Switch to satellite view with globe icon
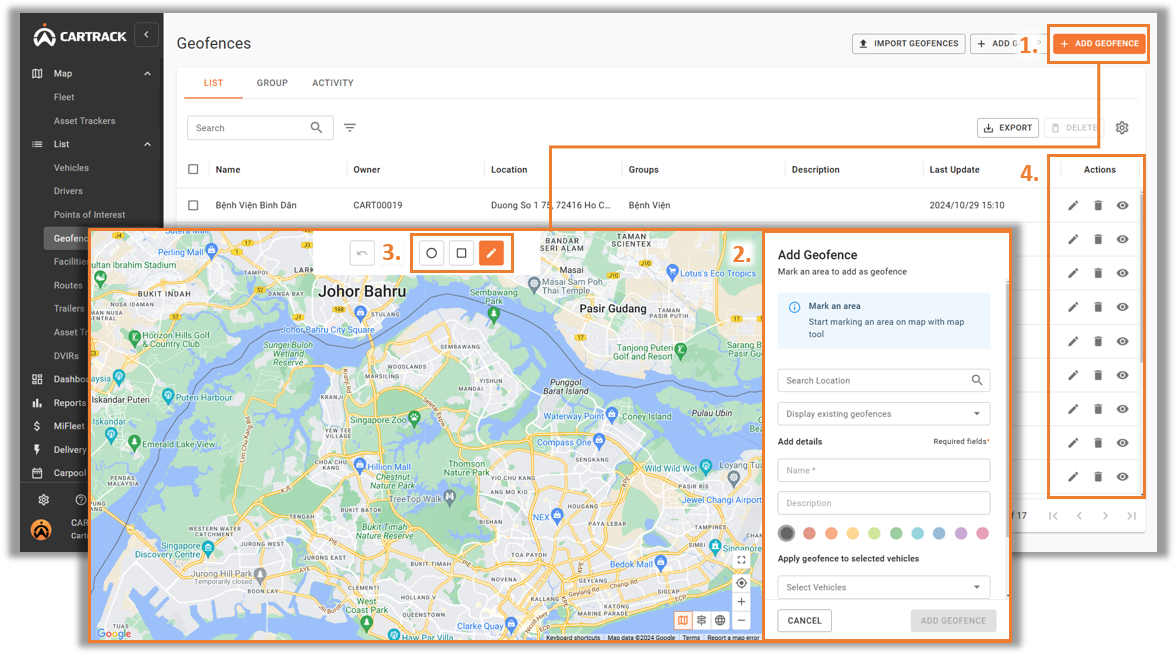Viewport: 1175px width, 656px height. (x=720, y=620)
